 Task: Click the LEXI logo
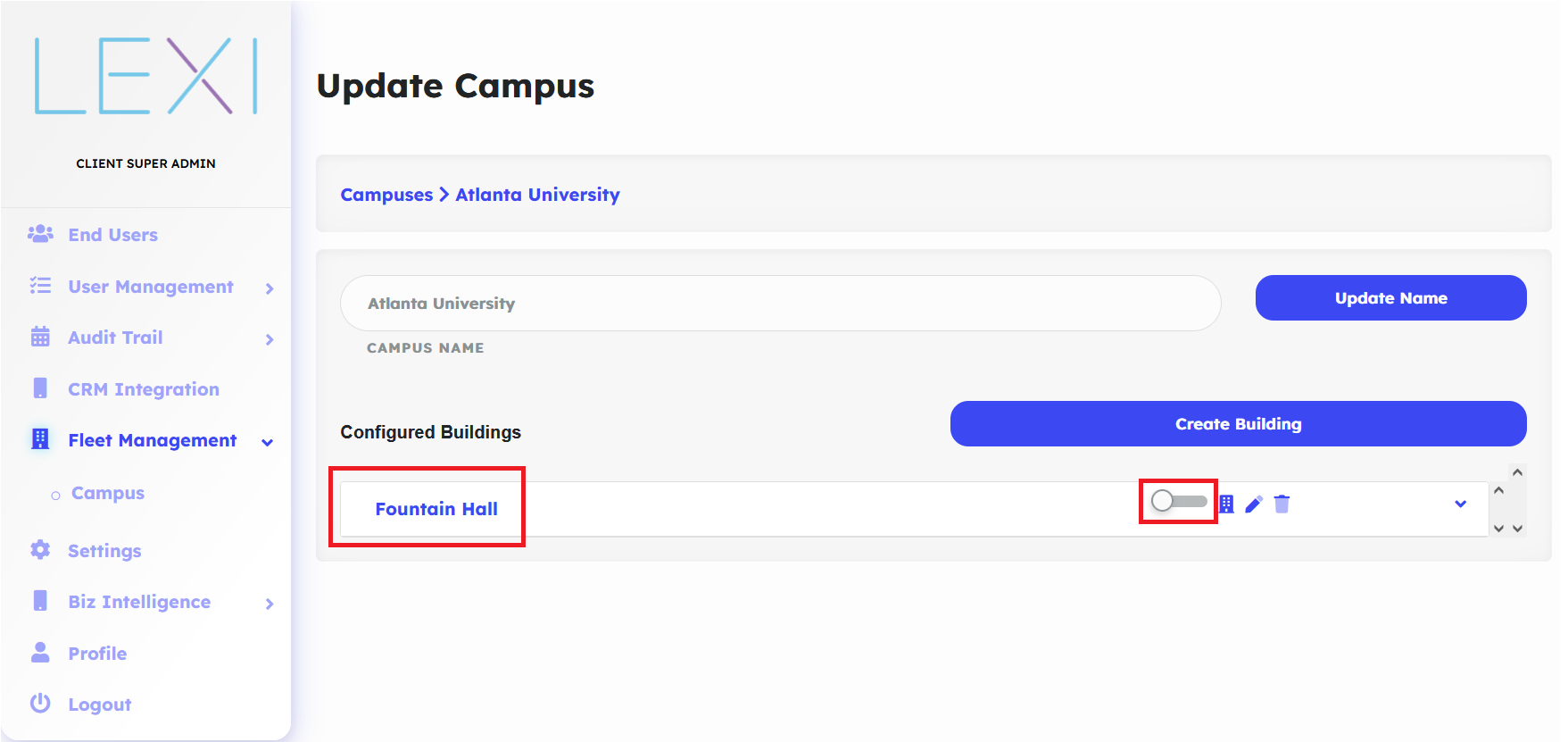pos(145,76)
